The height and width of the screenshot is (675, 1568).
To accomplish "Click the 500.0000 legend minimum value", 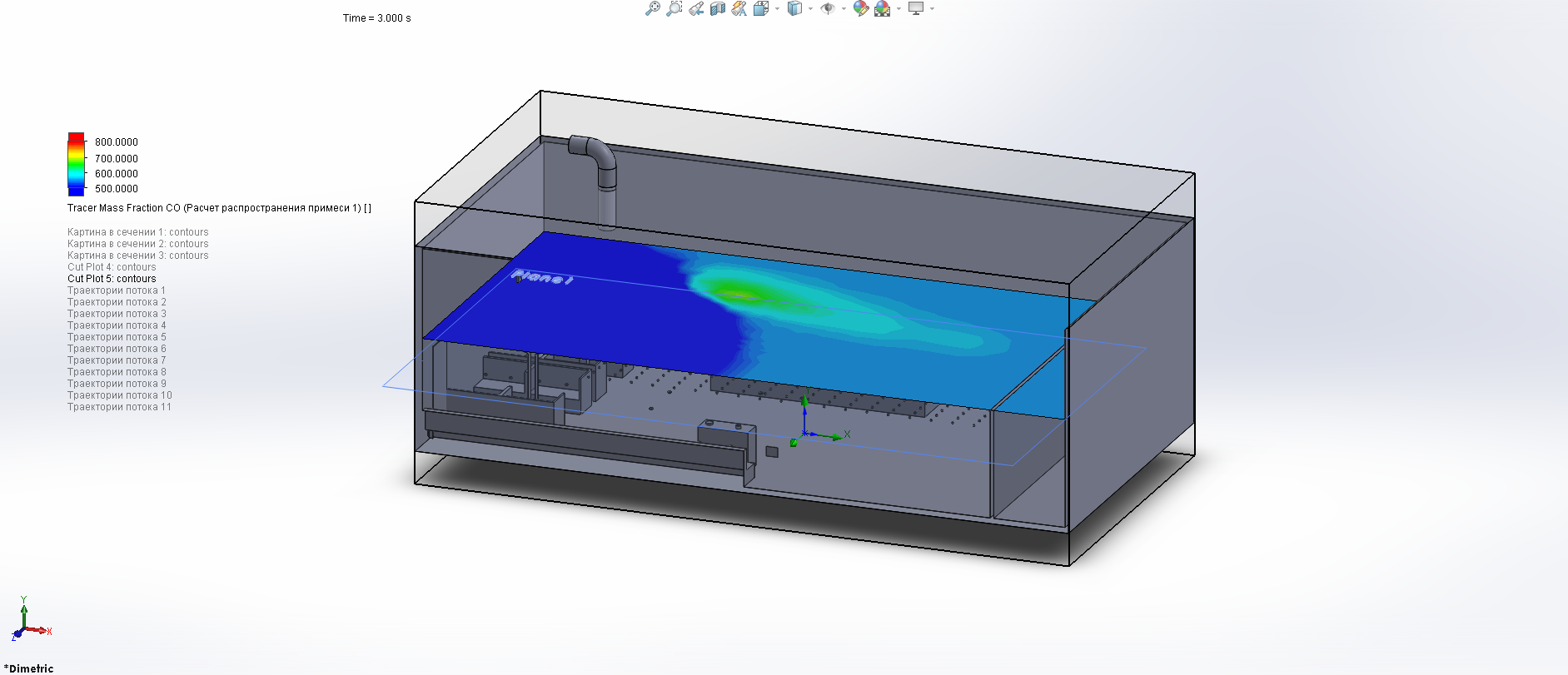I will coord(117,189).
